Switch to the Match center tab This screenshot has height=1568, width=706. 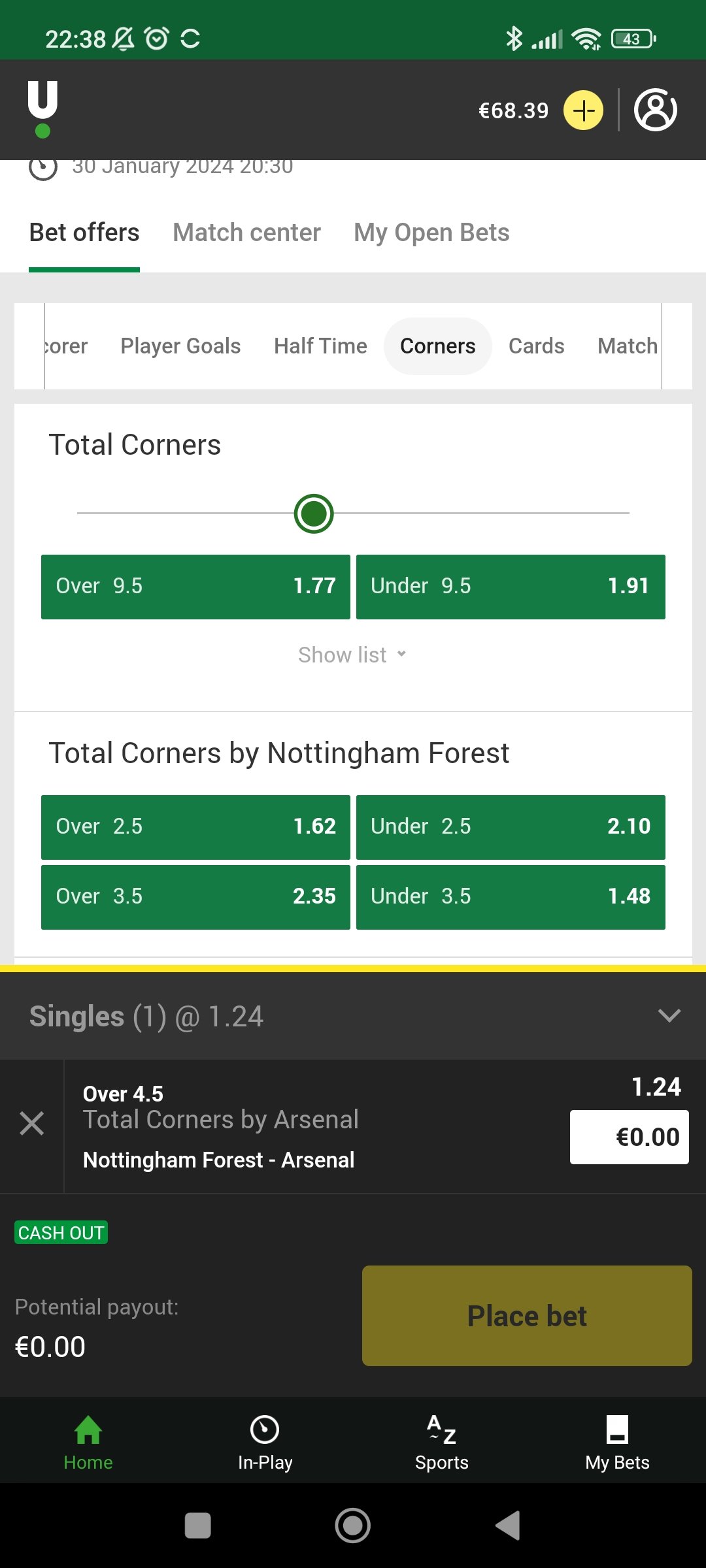[x=246, y=233]
